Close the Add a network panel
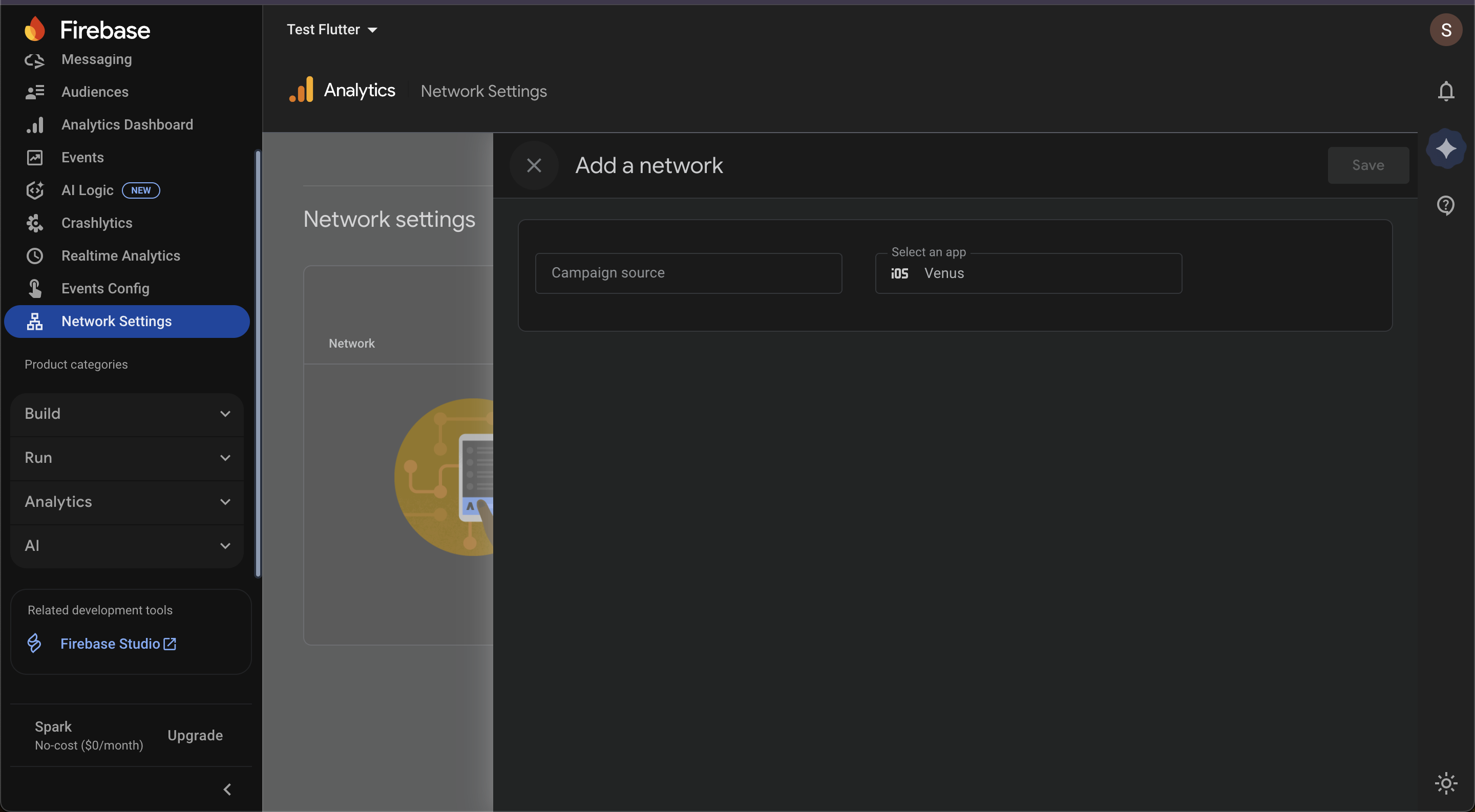The image size is (1475, 812). [x=534, y=165]
